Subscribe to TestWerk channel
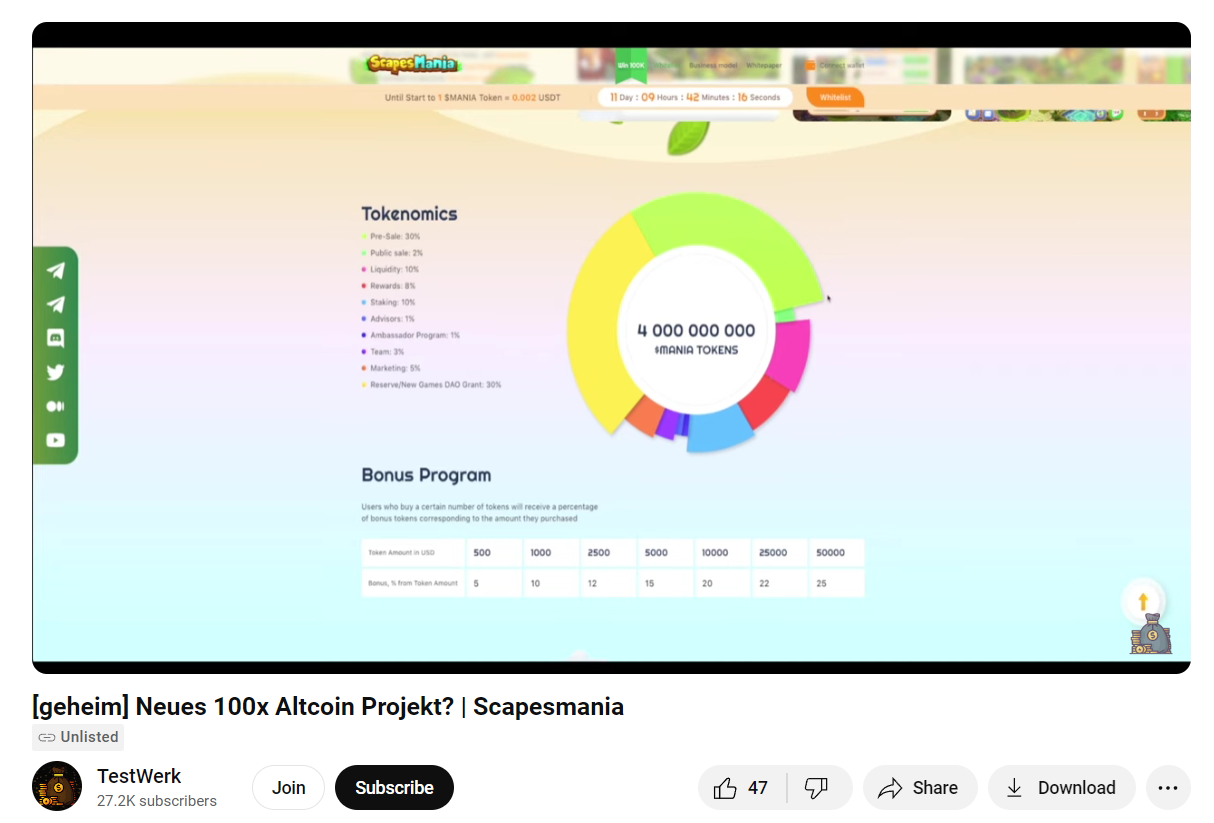The width and height of the screenshot is (1214, 823). coord(394,788)
